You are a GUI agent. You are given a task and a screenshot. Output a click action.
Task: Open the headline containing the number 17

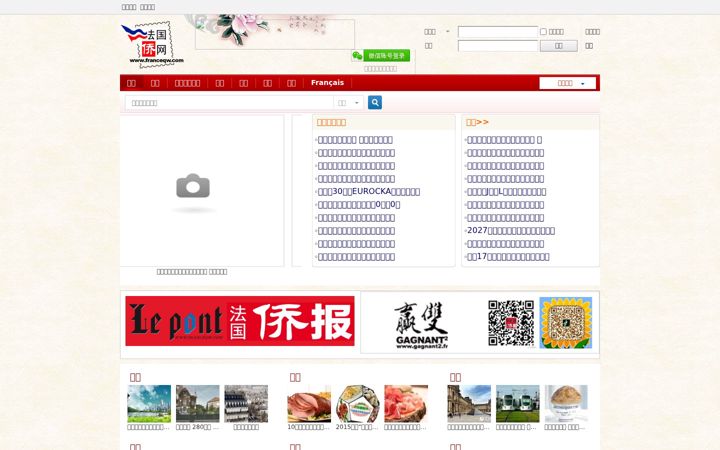pyautogui.click(x=508, y=257)
